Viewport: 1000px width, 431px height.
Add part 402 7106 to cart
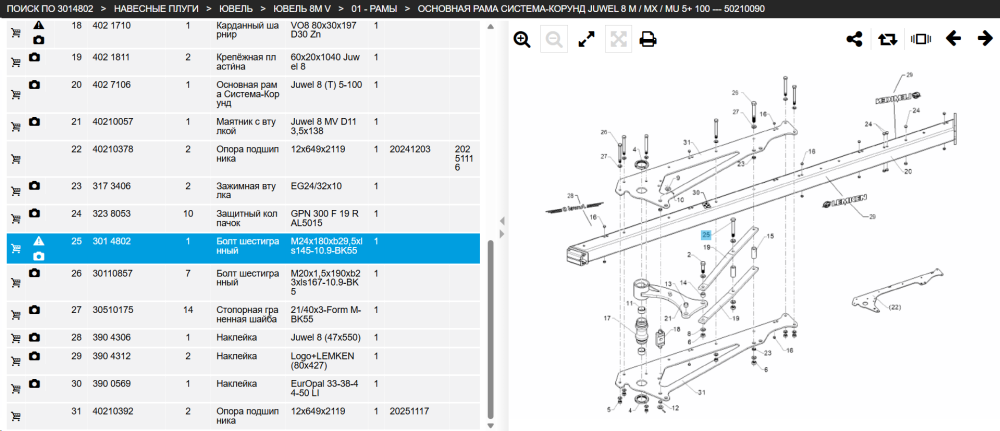[16, 94]
